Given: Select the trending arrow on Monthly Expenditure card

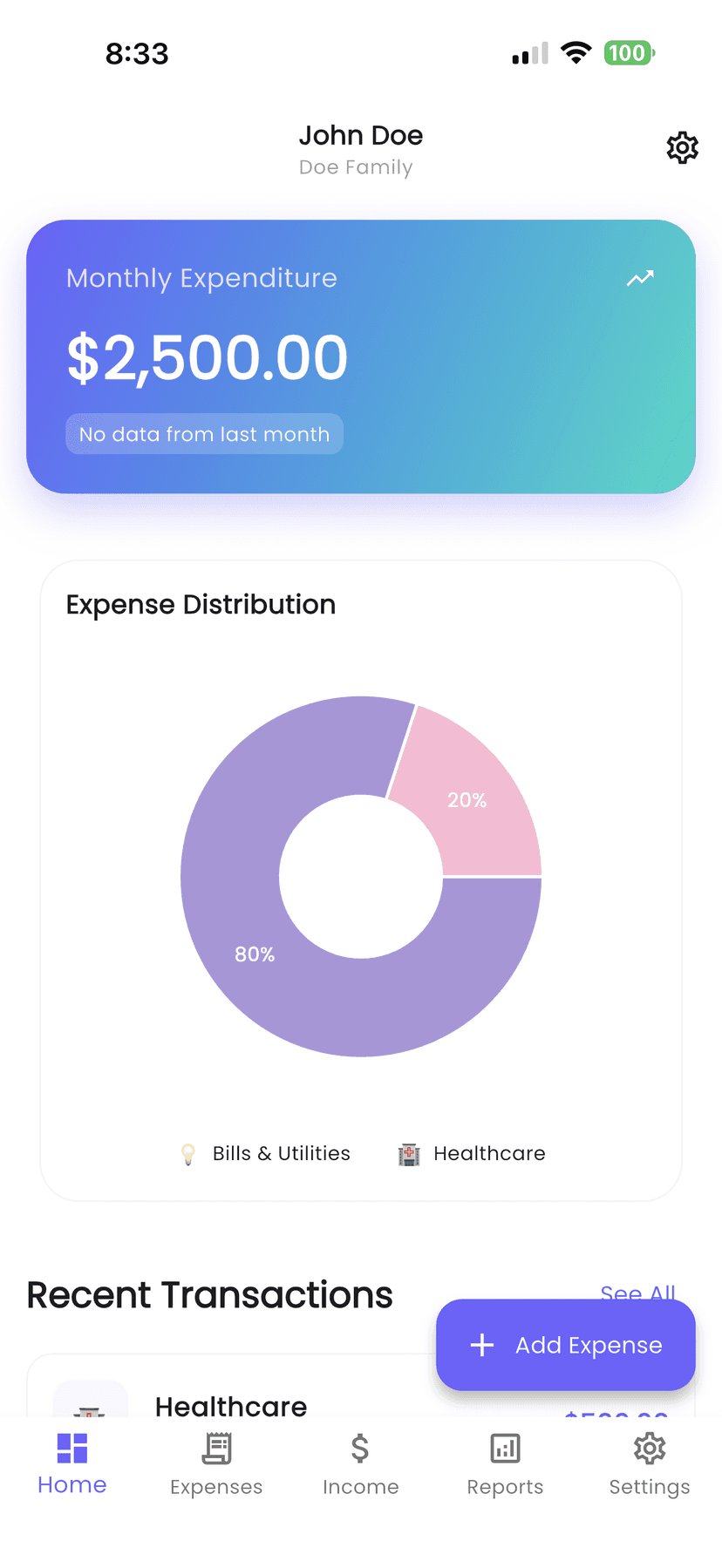Looking at the screenshot, I should click(x=640, y=278).
